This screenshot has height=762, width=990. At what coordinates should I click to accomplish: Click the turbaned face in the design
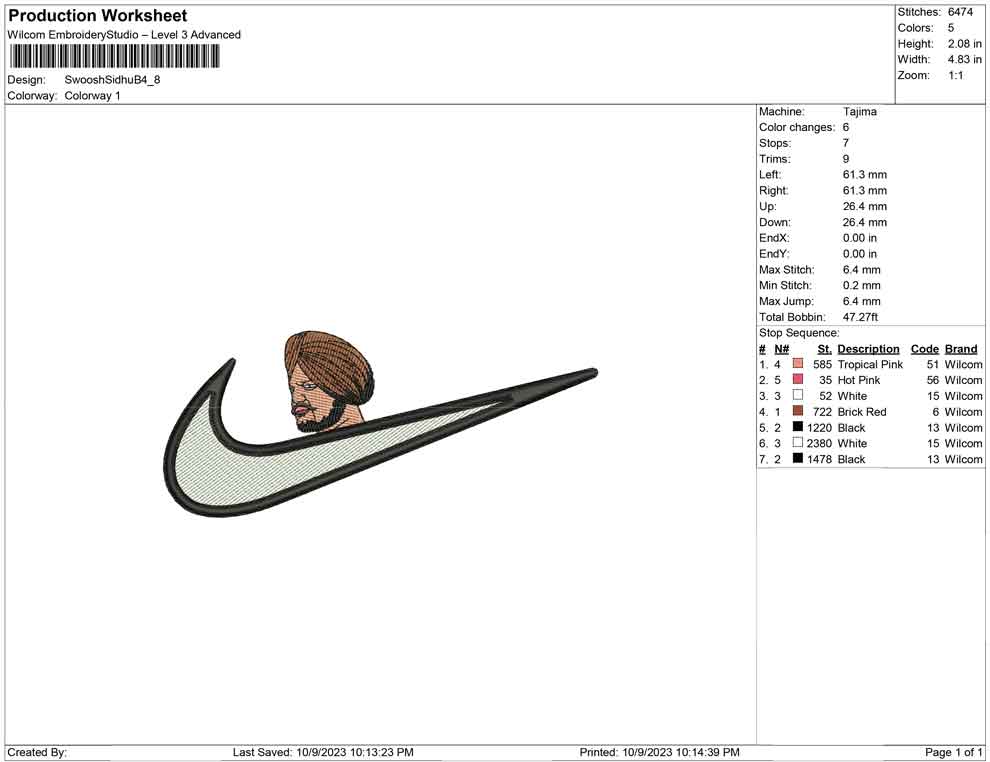pos(328,382)
